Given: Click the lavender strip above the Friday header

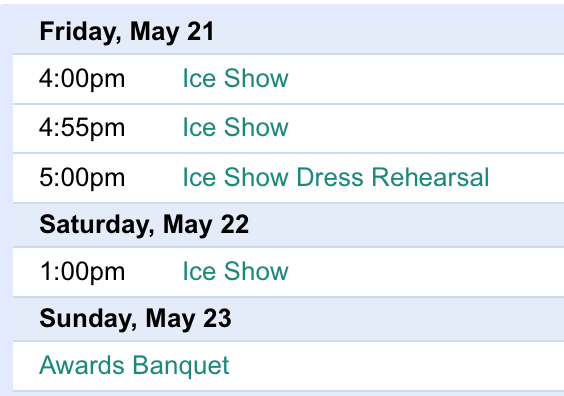Looking at the screenshot, I should click(x=282, y=12).
